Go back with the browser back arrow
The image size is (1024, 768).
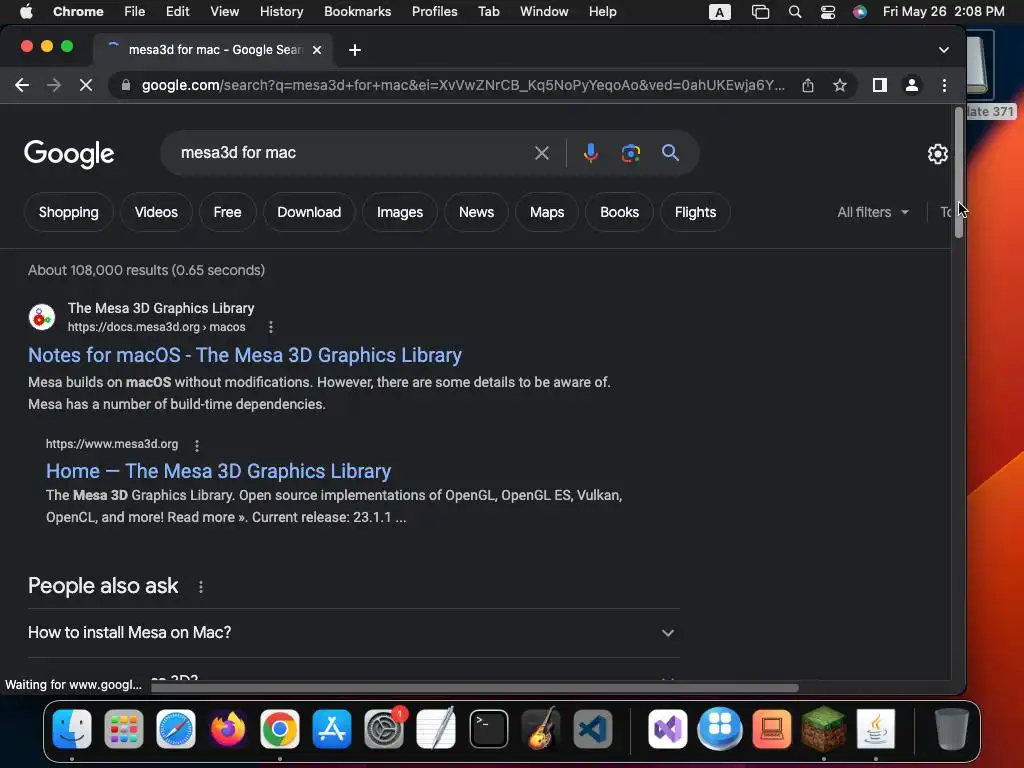point(22,85)
